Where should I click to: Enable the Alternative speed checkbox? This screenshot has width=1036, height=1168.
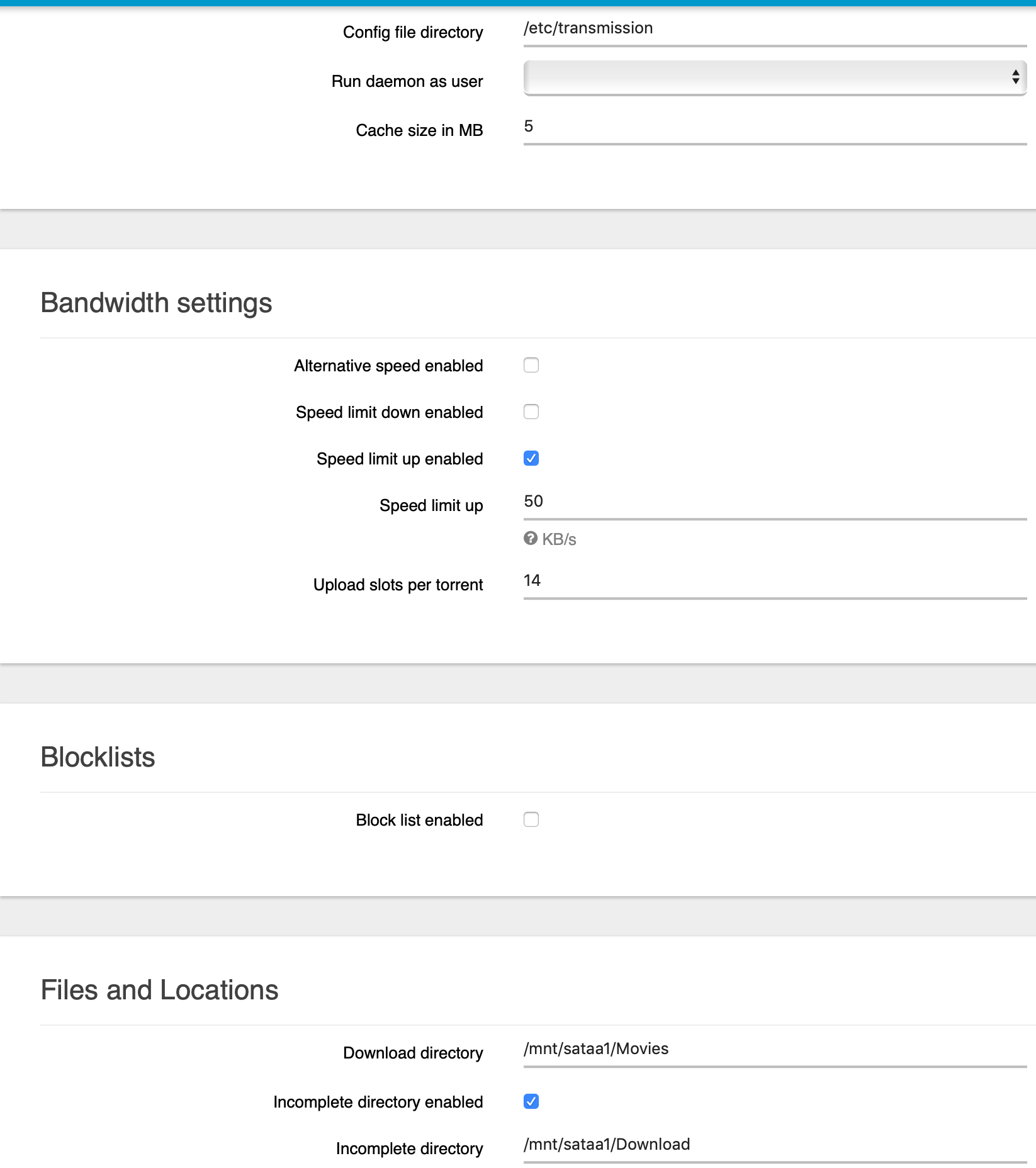point(531,365)
